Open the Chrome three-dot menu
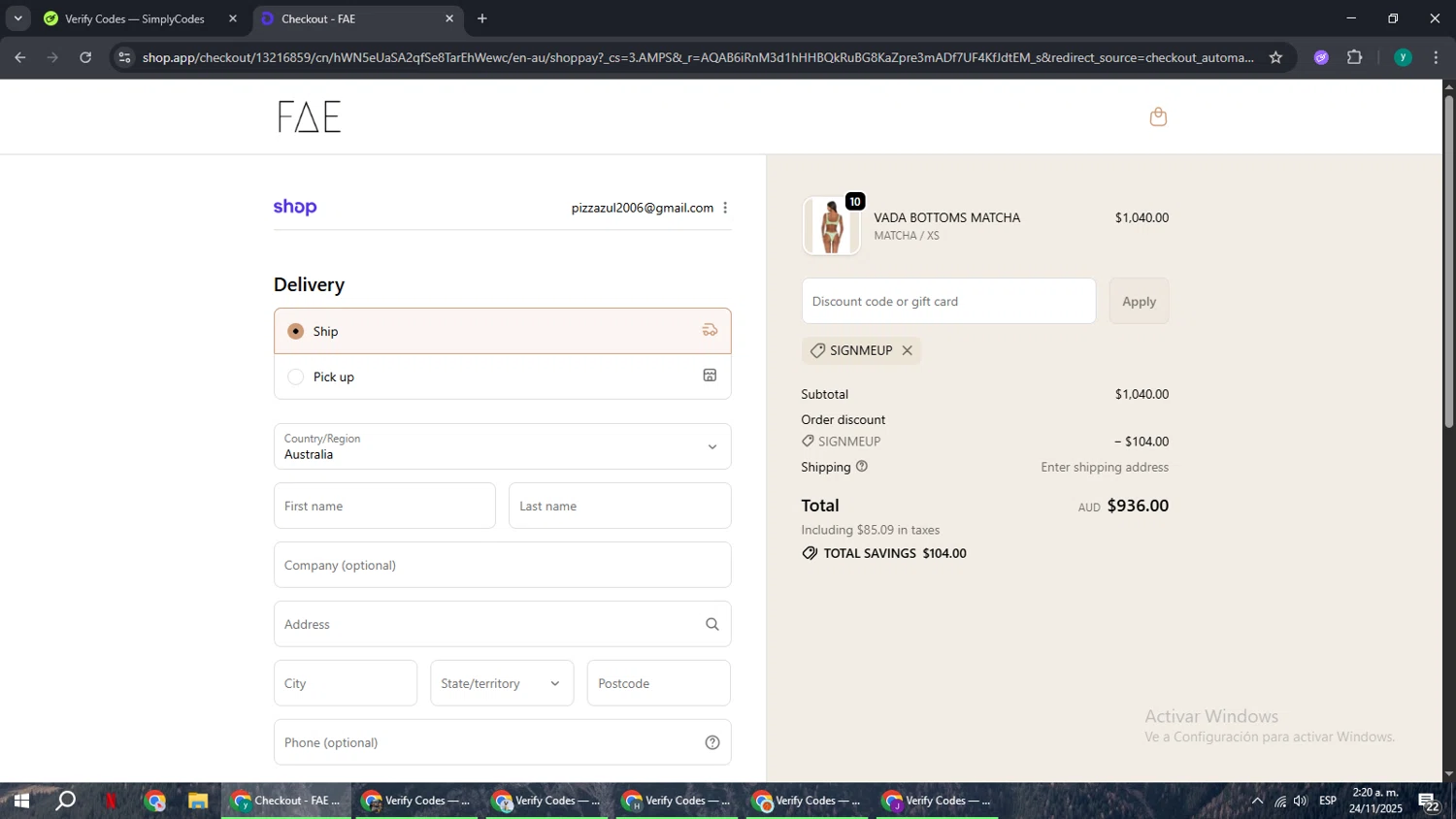Screen dimensions: 1456x819 tap(1436, 57)
